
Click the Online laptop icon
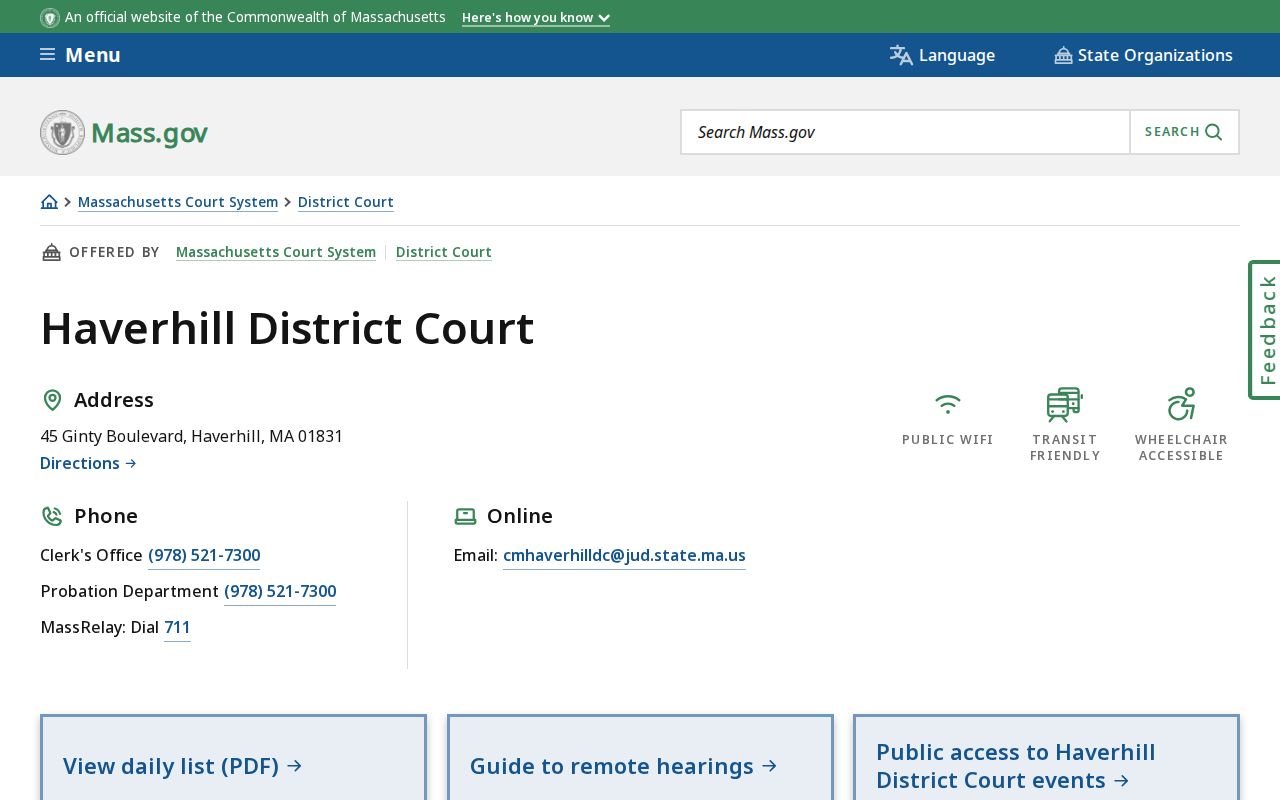tap(465, 516)
